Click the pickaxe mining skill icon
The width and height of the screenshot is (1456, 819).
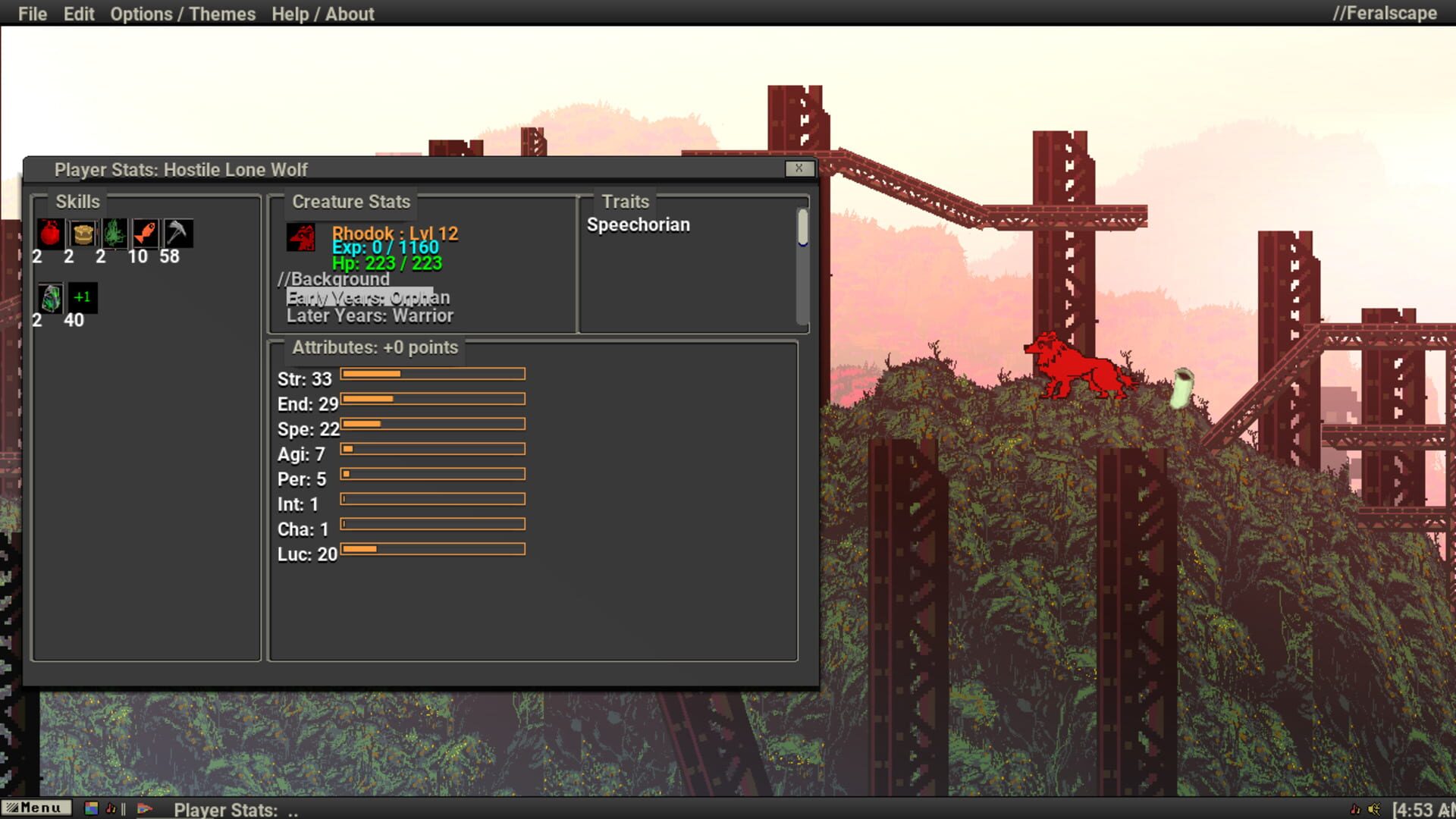click(177, 234)
